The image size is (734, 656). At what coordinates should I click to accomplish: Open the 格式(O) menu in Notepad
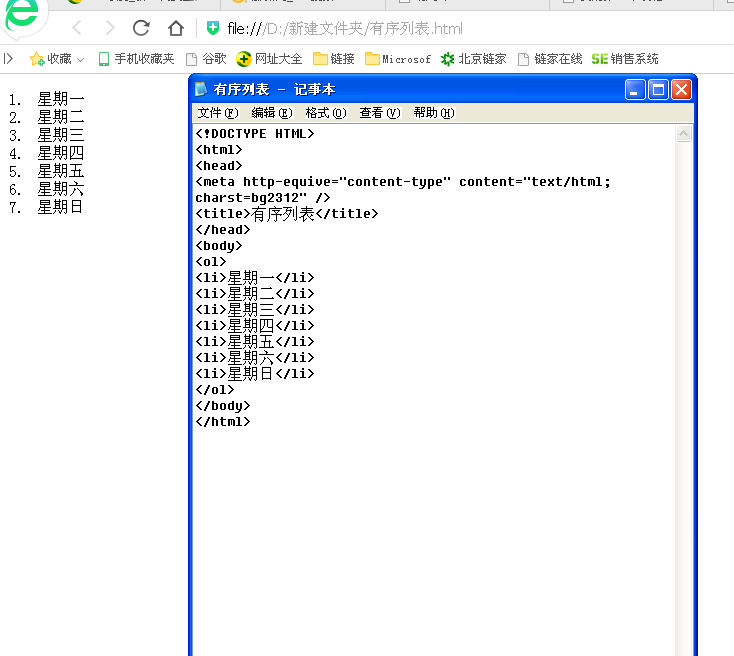tap(326, 113)
